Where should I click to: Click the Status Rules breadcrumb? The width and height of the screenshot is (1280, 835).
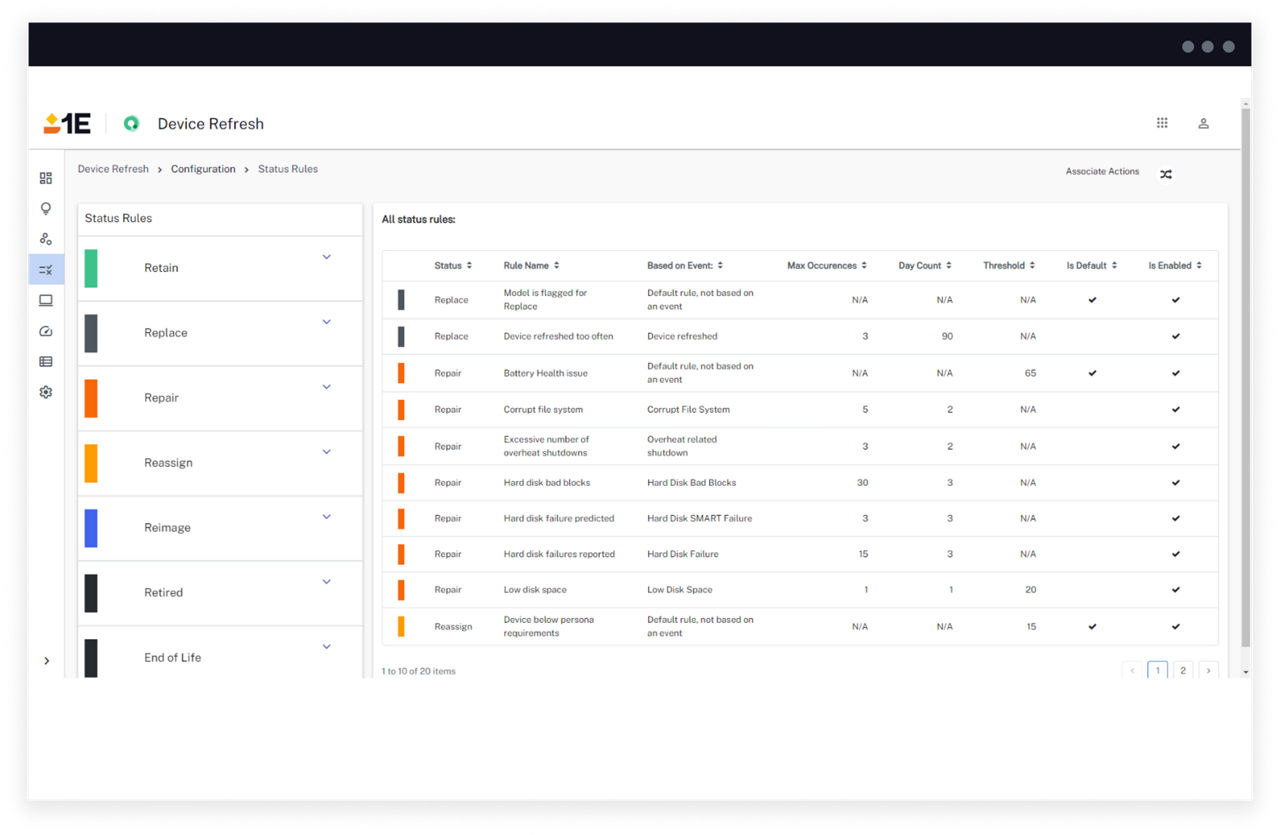(x=288, y=169)
